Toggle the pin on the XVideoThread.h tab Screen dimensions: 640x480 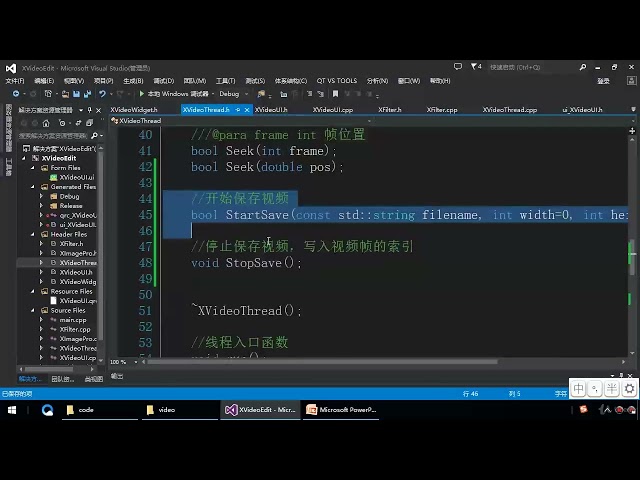click(238, 110)
